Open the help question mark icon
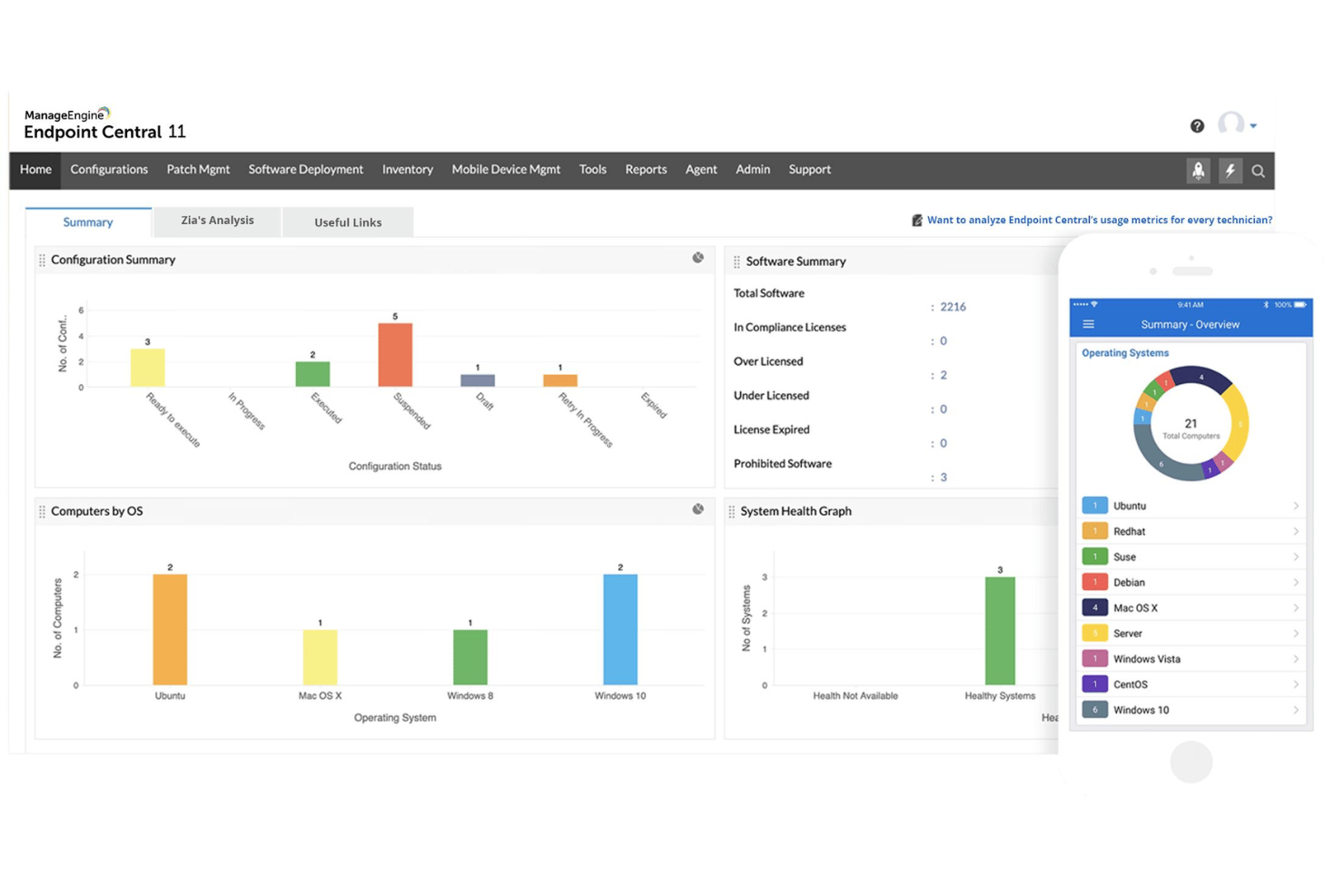Screen dimensions: 1344x896 click(x=1197, y=126)
